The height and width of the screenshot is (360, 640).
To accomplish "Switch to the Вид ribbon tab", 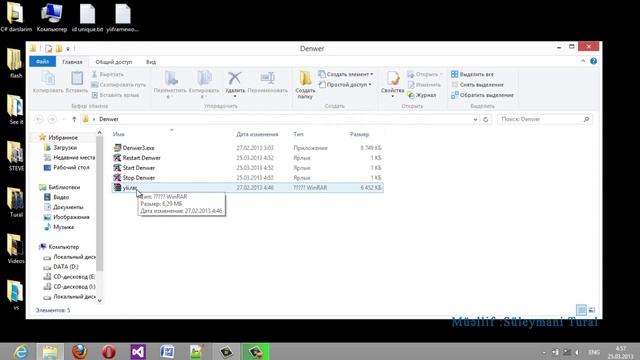I will tap(151, 62).
